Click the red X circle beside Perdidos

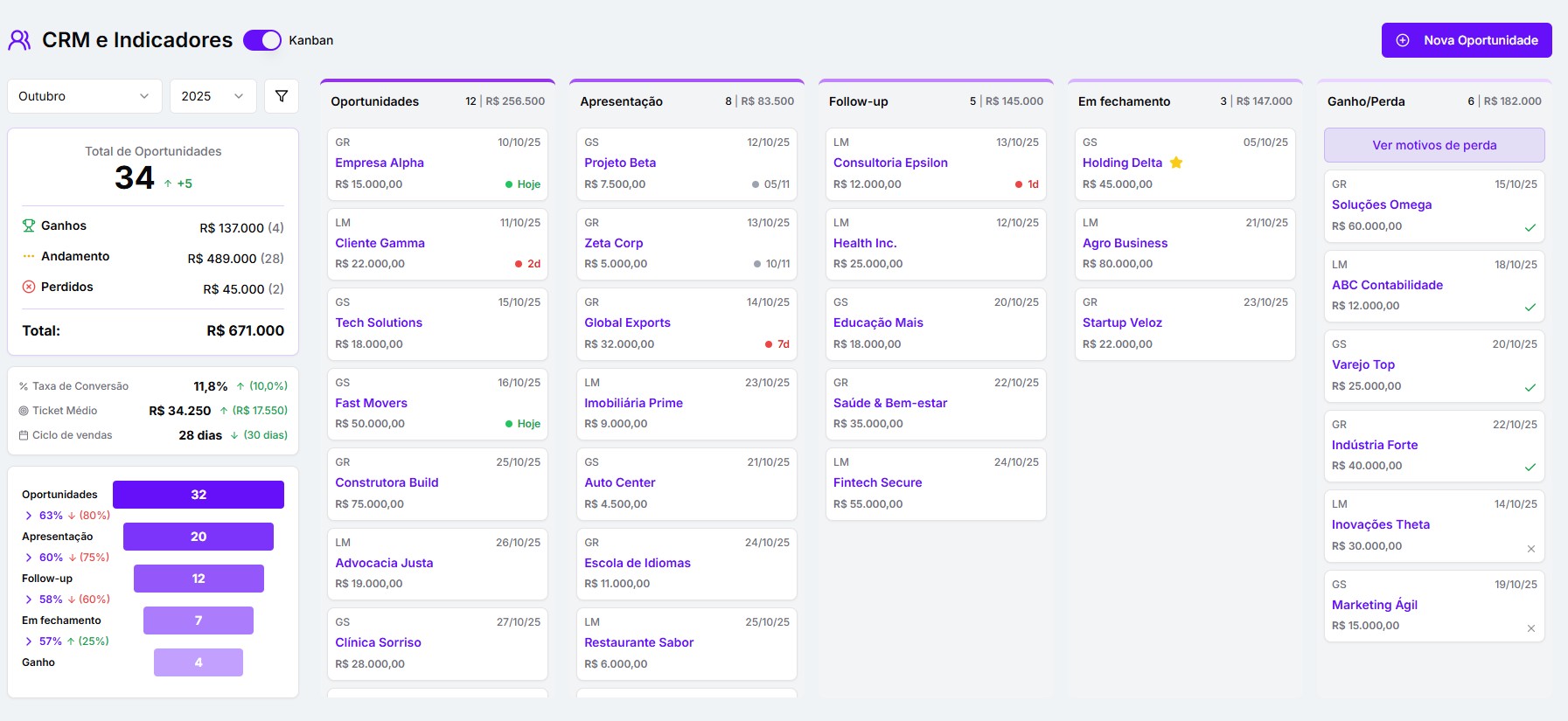tap(29, 287)
